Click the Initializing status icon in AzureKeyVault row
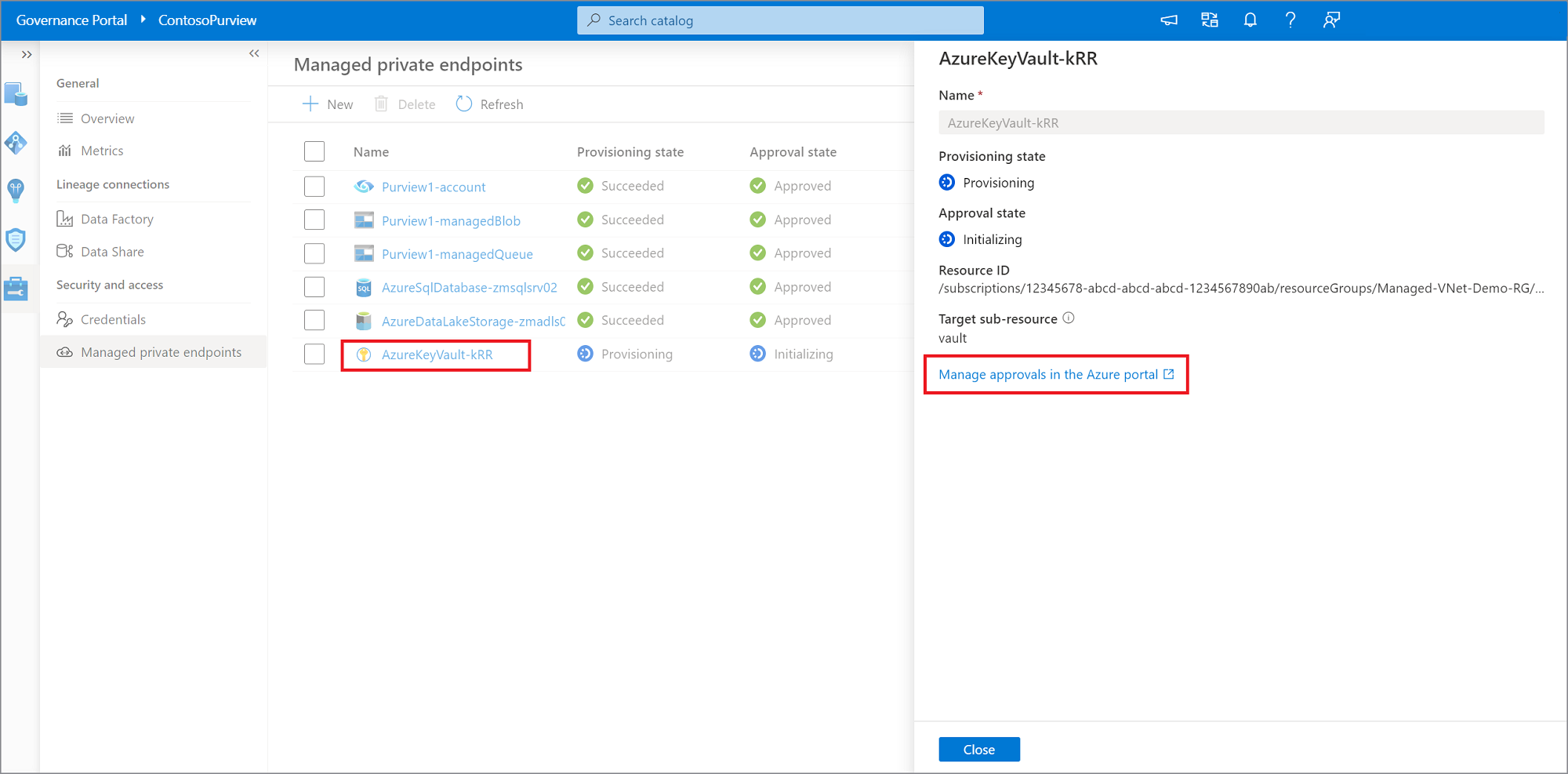The image size is (1568, 774). 757,354
